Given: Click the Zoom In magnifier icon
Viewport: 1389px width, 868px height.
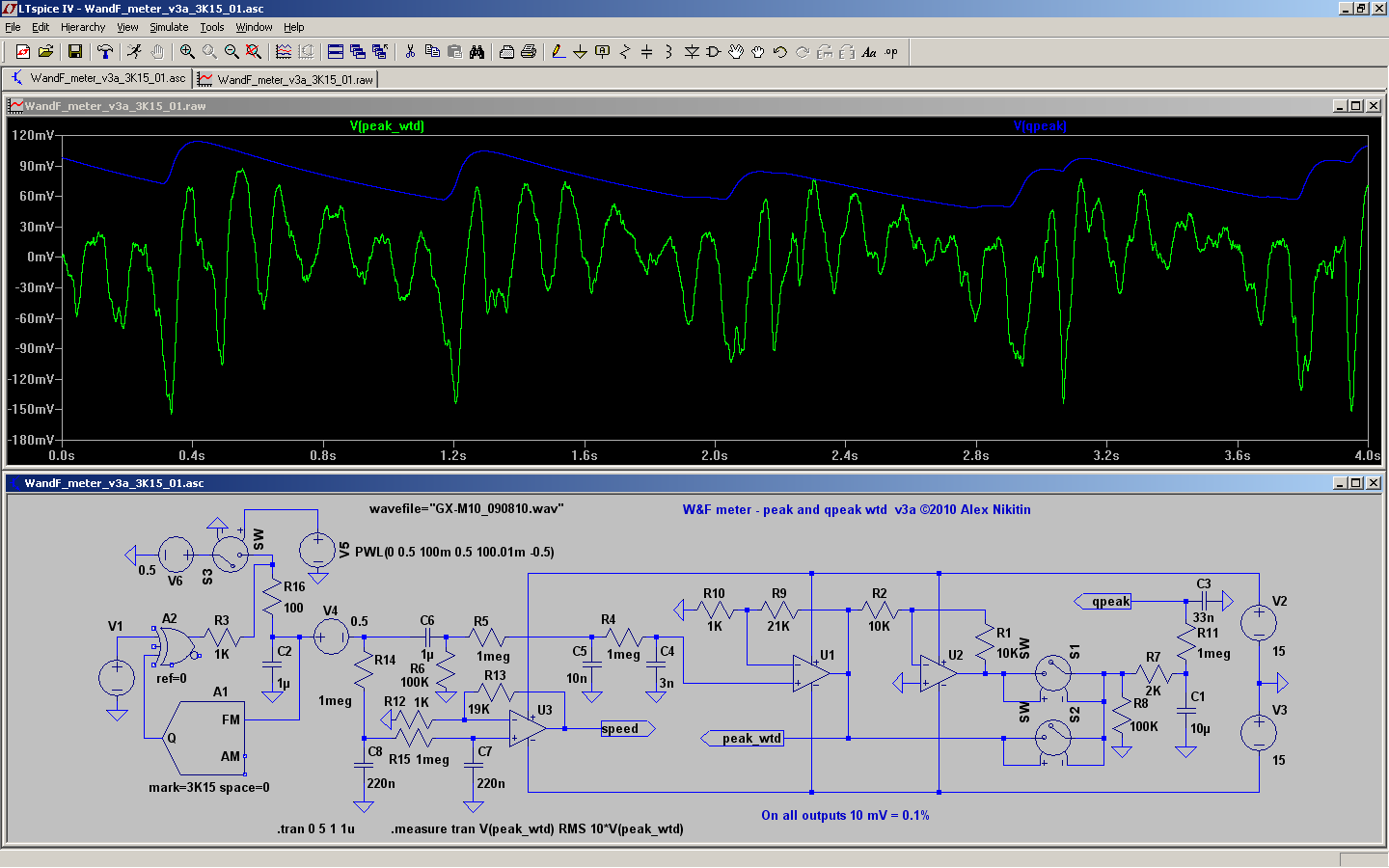Looking at the screenshot, I should point(187,52).
